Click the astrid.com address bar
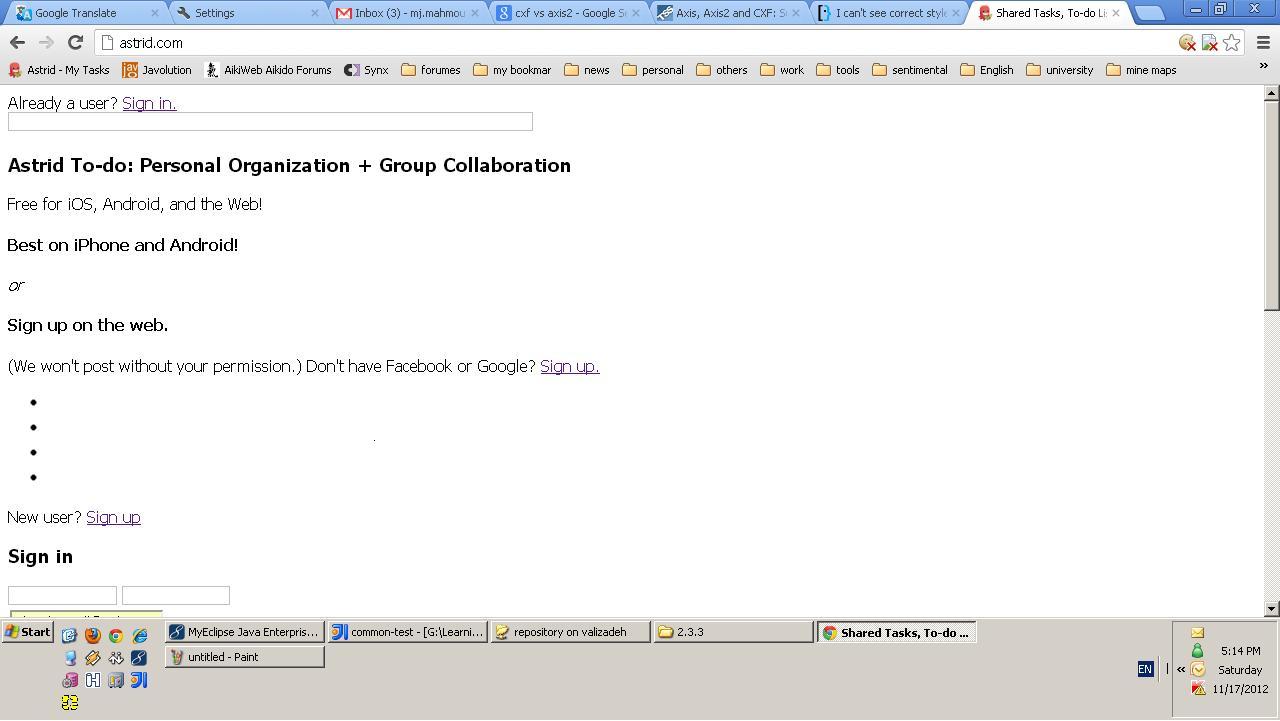 coord(640,43)
